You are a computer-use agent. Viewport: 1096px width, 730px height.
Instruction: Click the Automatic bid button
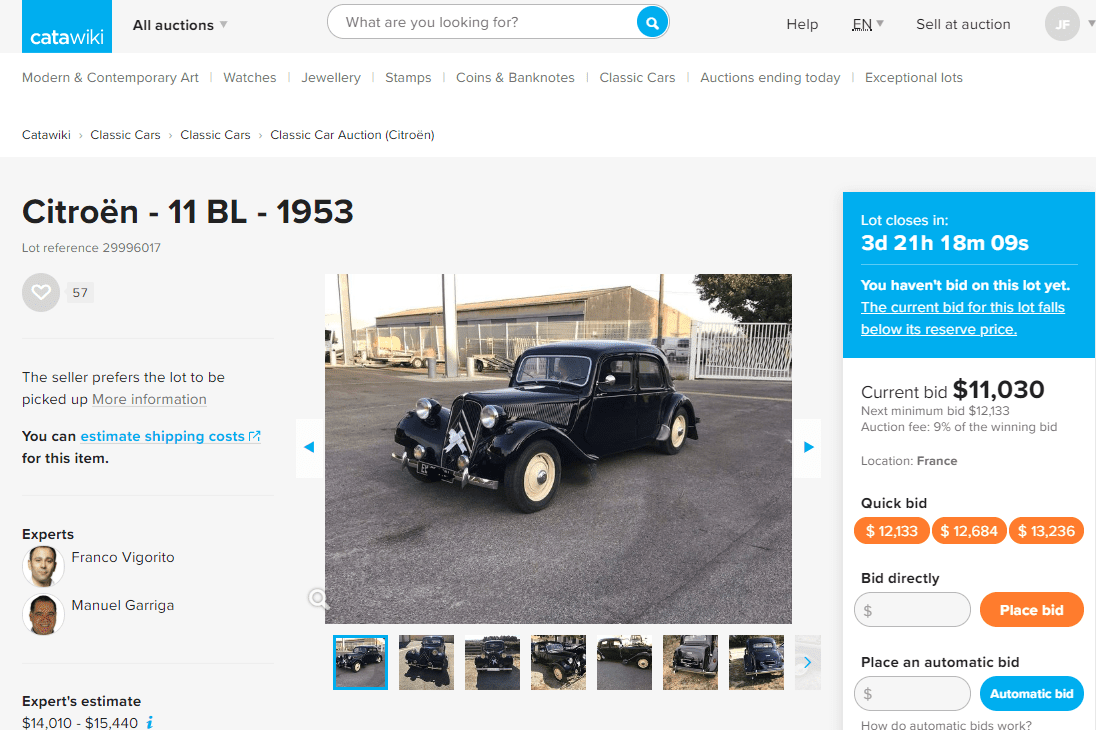coord(1031,694)
